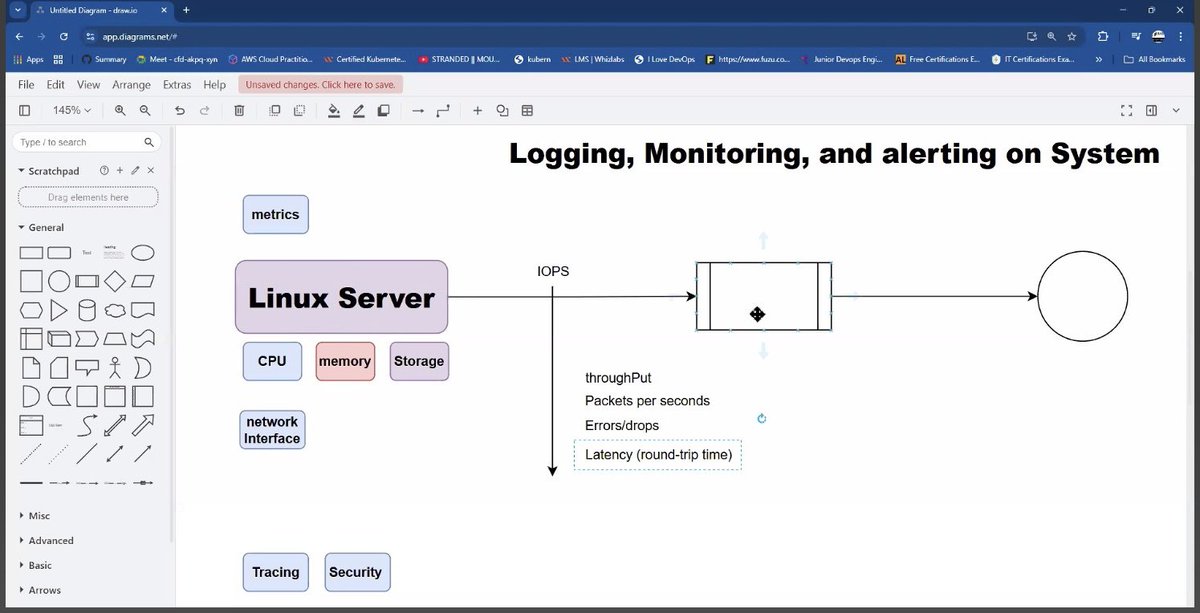Select the Undo icon in the toolbar
The image size is (1200, 613).
click(180, 110)
